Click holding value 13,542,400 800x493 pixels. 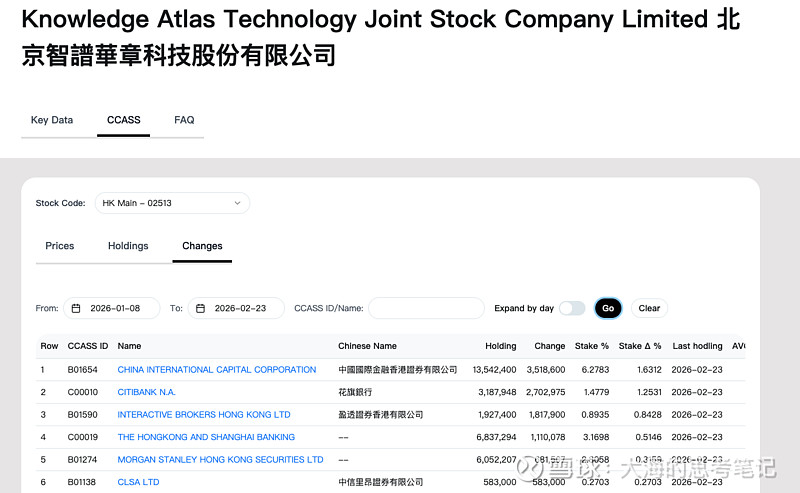(x=494, y=369)
